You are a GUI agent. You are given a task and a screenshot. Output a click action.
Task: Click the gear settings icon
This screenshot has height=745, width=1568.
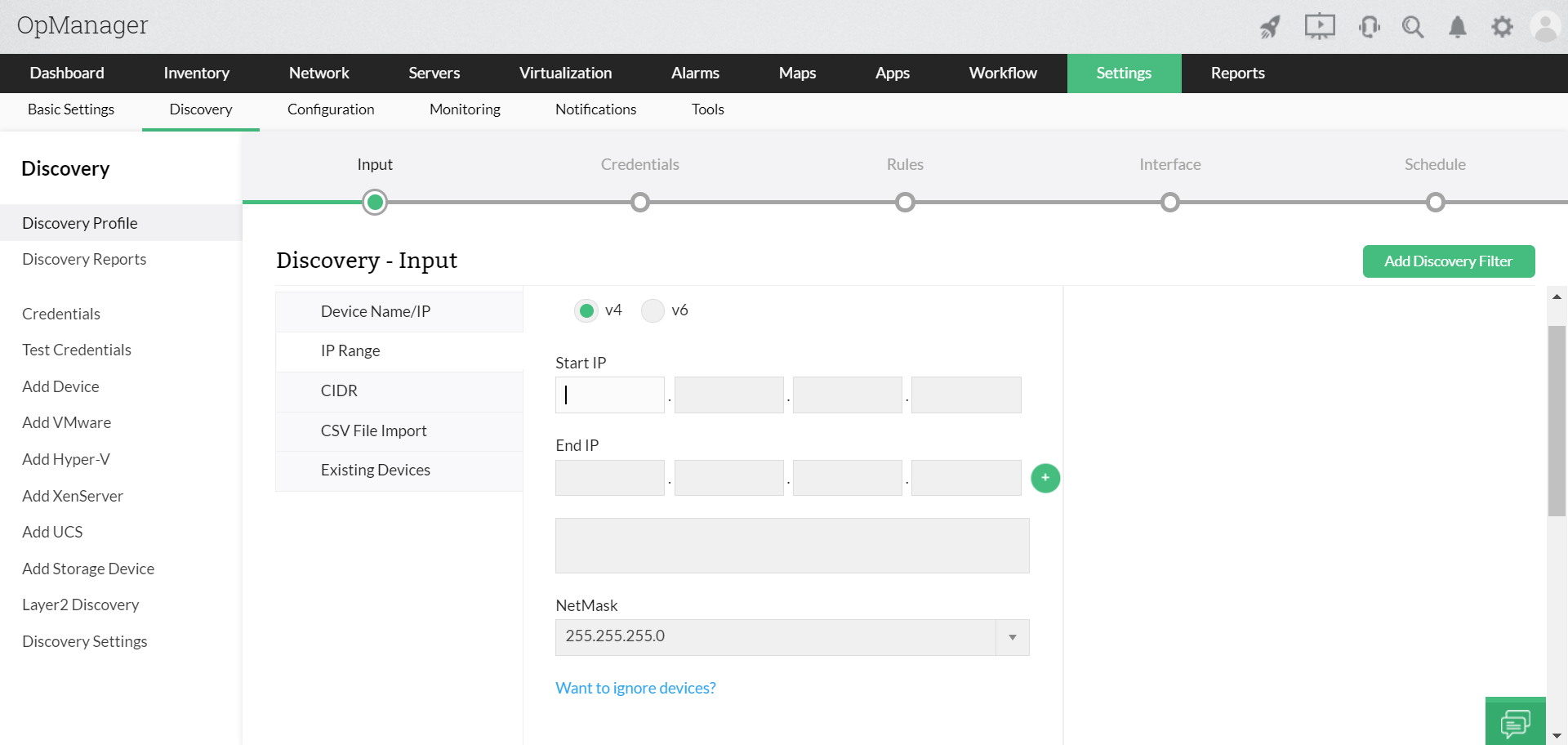coord(1502,27)
